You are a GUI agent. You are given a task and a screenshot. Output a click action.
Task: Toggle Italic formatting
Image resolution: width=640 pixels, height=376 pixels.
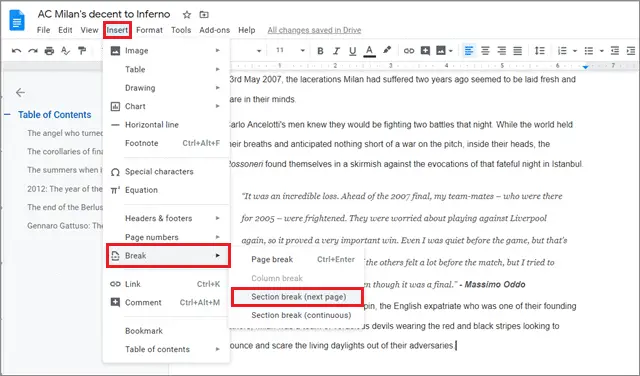click(x=336, y=51)
